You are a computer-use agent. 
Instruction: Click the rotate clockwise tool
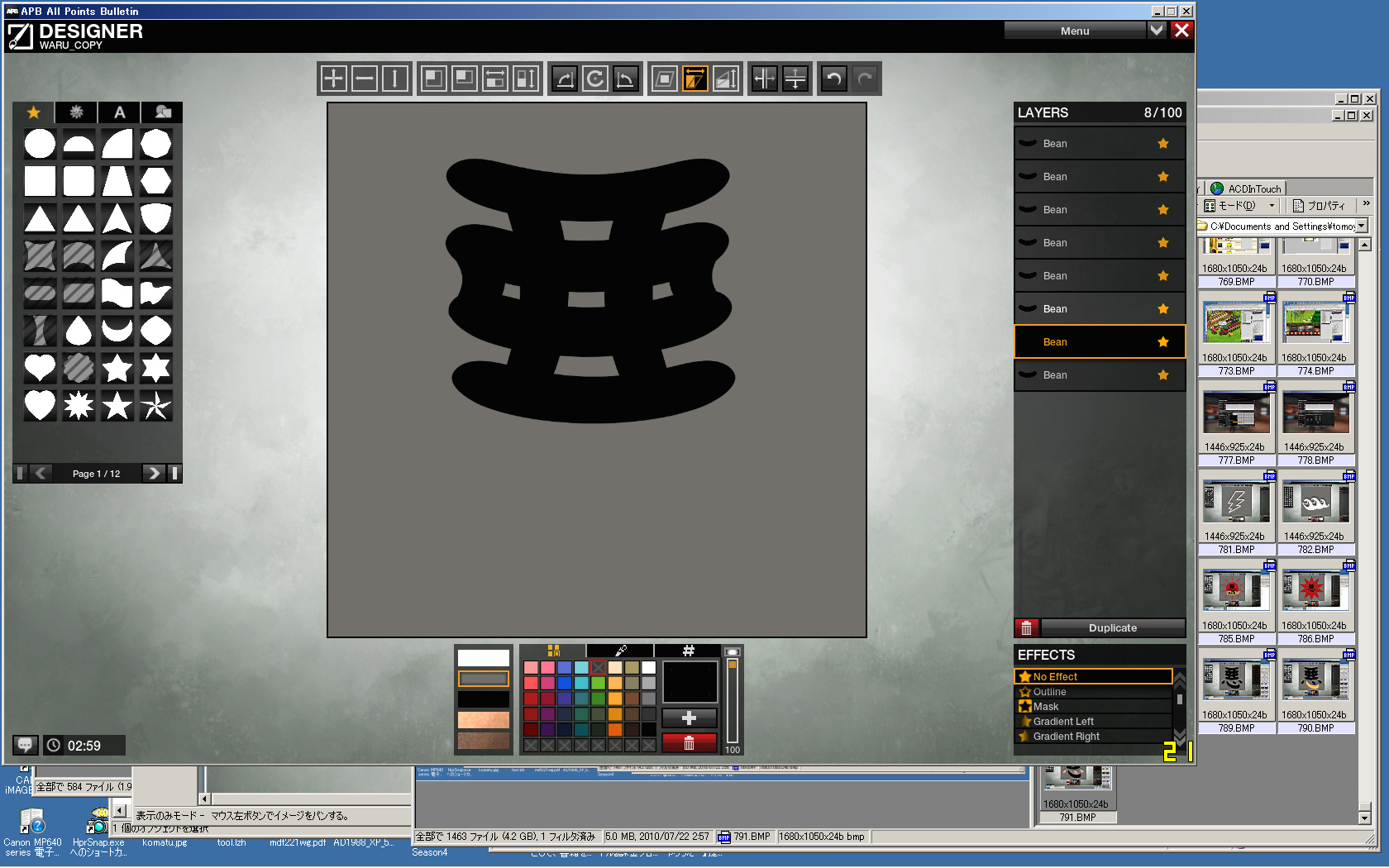(564, 79)
